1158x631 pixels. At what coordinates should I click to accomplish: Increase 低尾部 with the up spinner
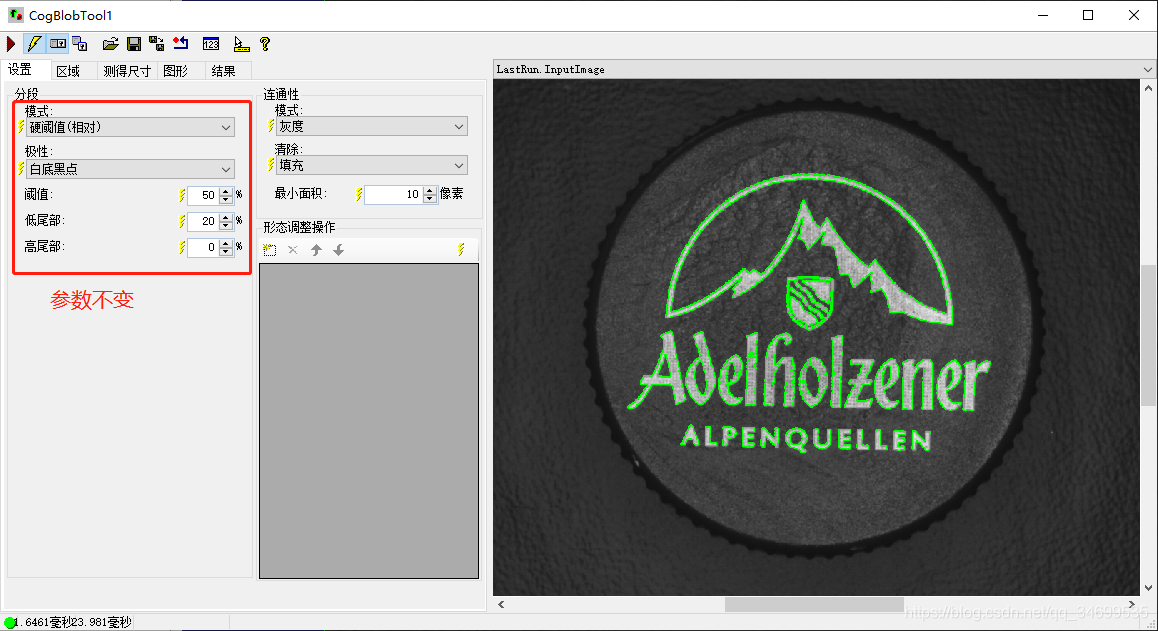click(226, 217)
